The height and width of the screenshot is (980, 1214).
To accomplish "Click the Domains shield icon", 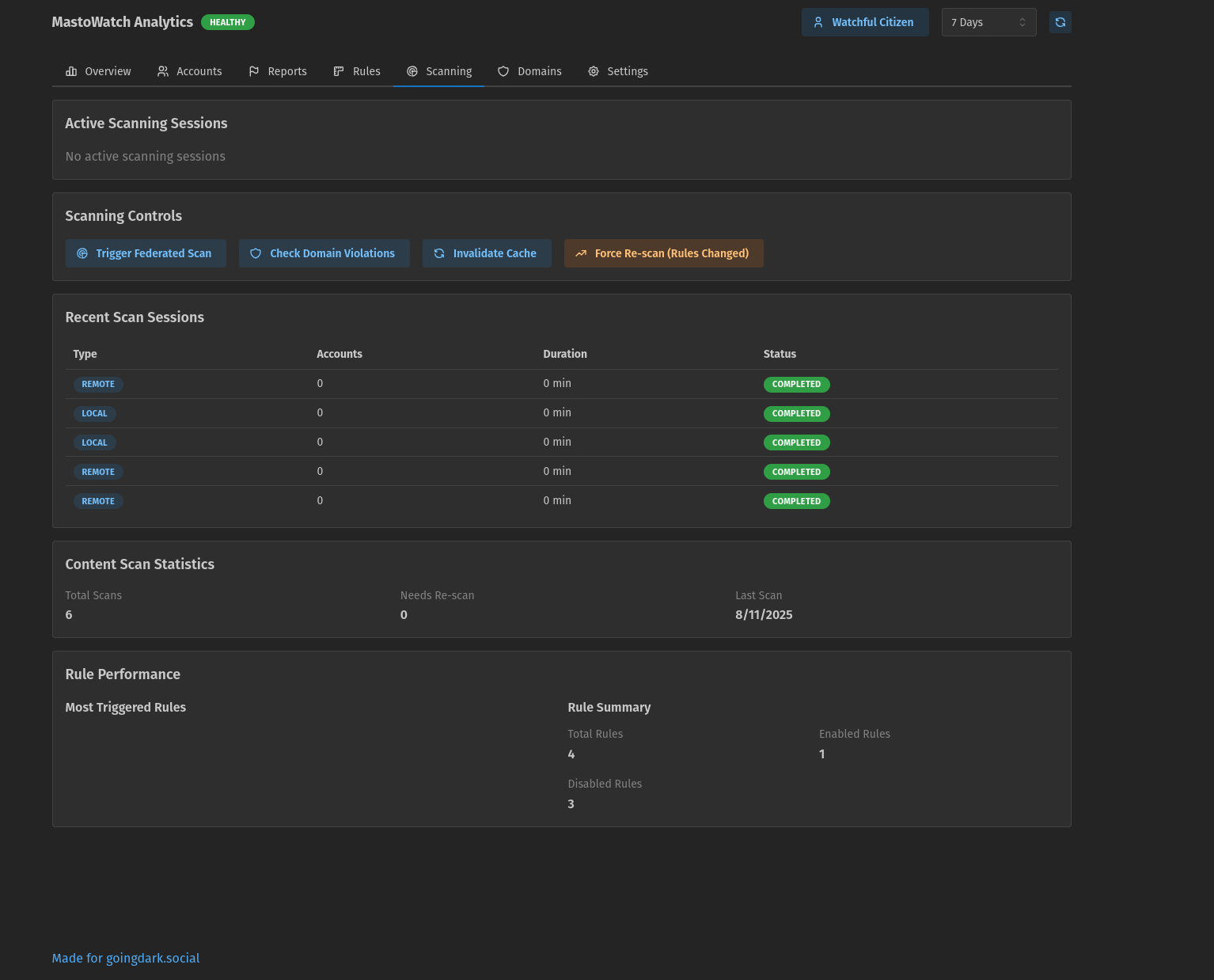I will [x=503, y=71].
